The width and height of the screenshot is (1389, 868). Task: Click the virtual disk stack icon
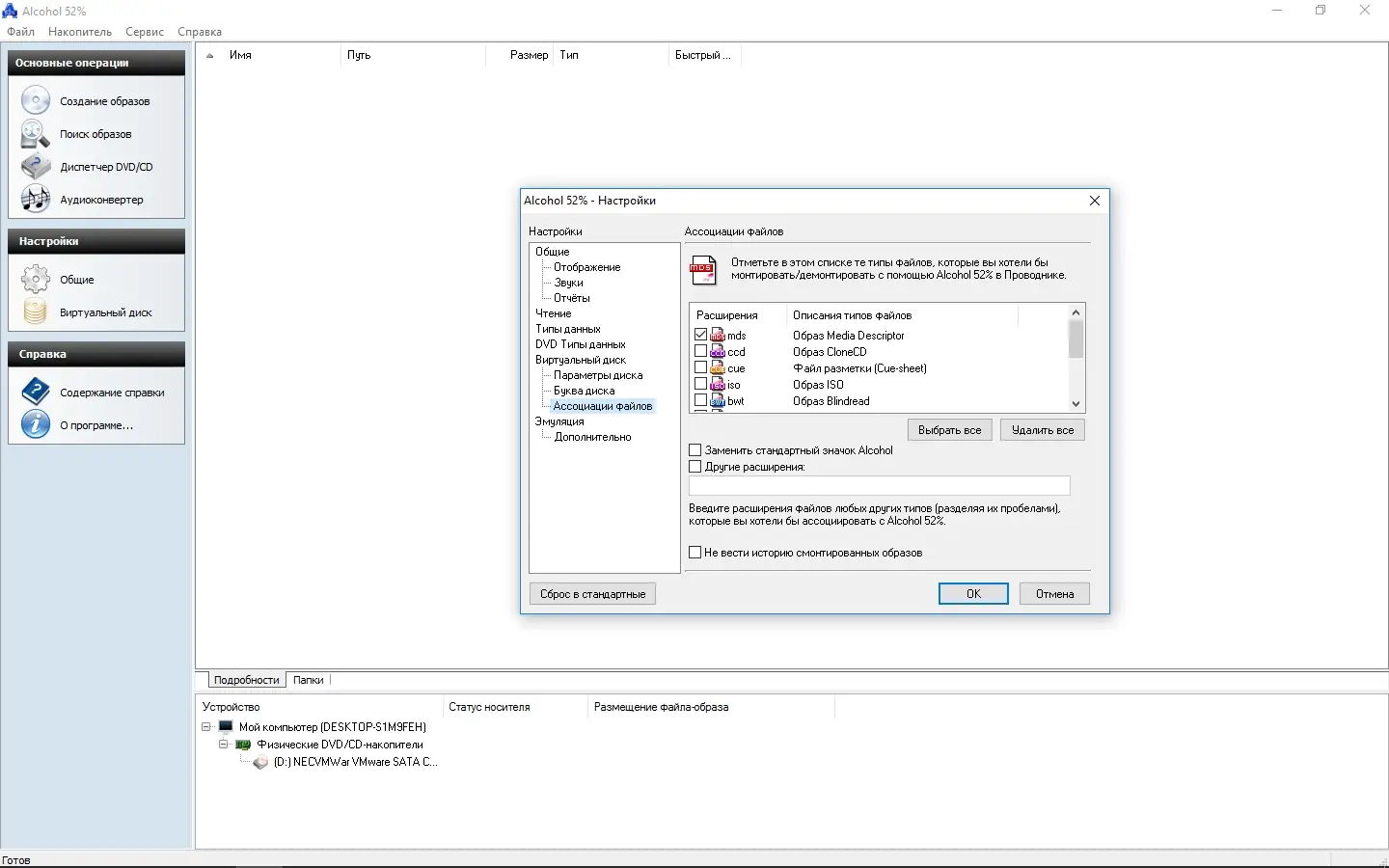tap(36, 312)
